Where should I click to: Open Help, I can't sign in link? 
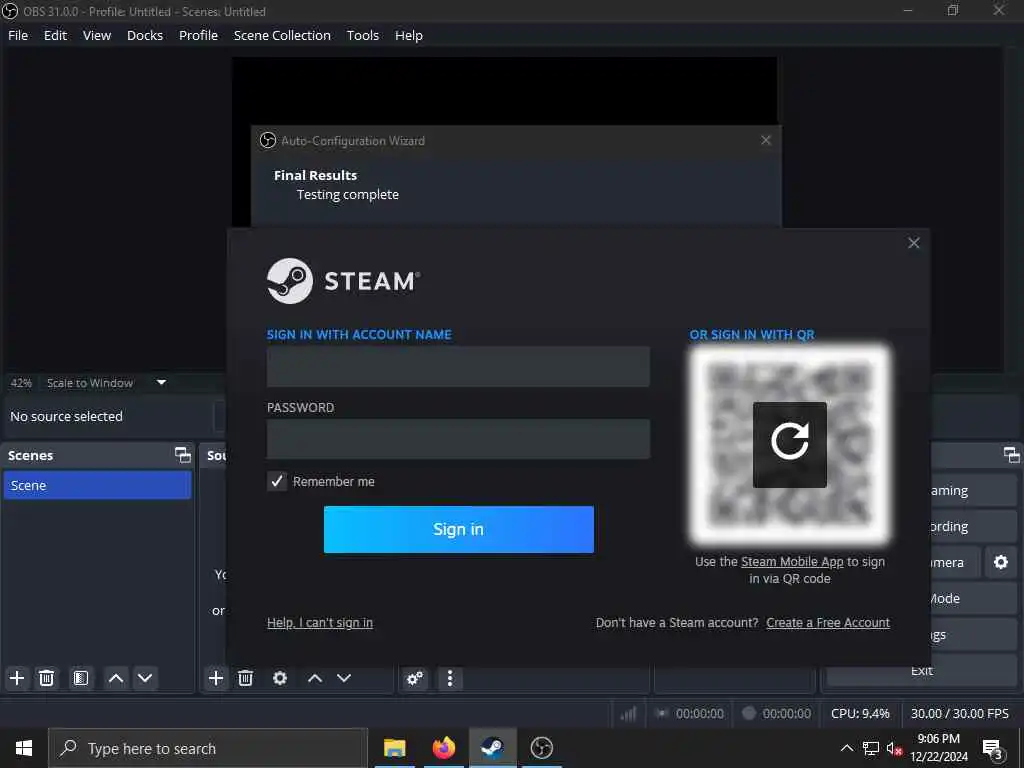pyautogui.click(x=320, y=622)
